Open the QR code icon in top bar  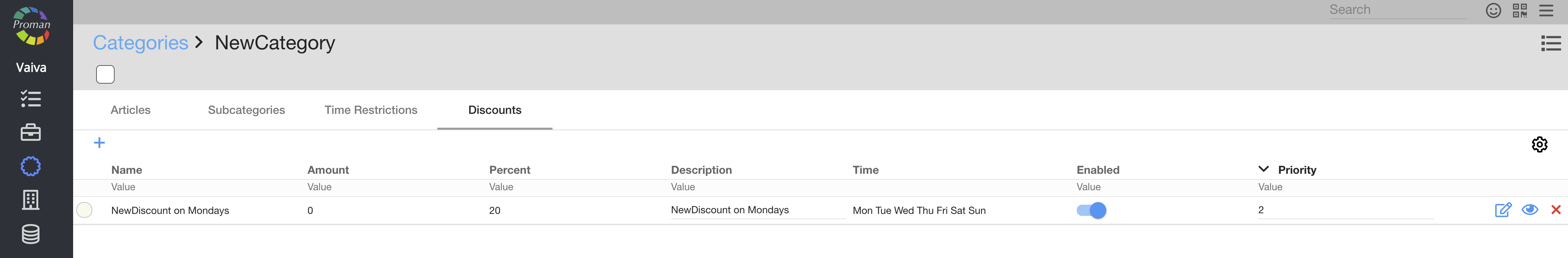tap(1519, 10)
